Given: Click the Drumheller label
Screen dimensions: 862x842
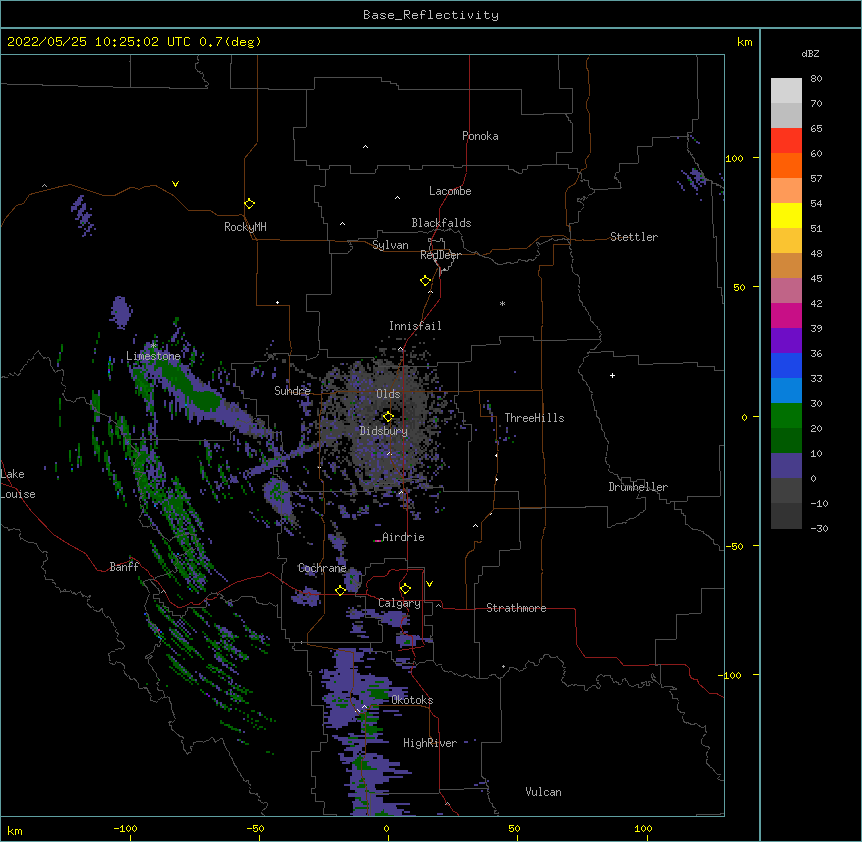Looking at the screenshot, I should pos(638,487).
